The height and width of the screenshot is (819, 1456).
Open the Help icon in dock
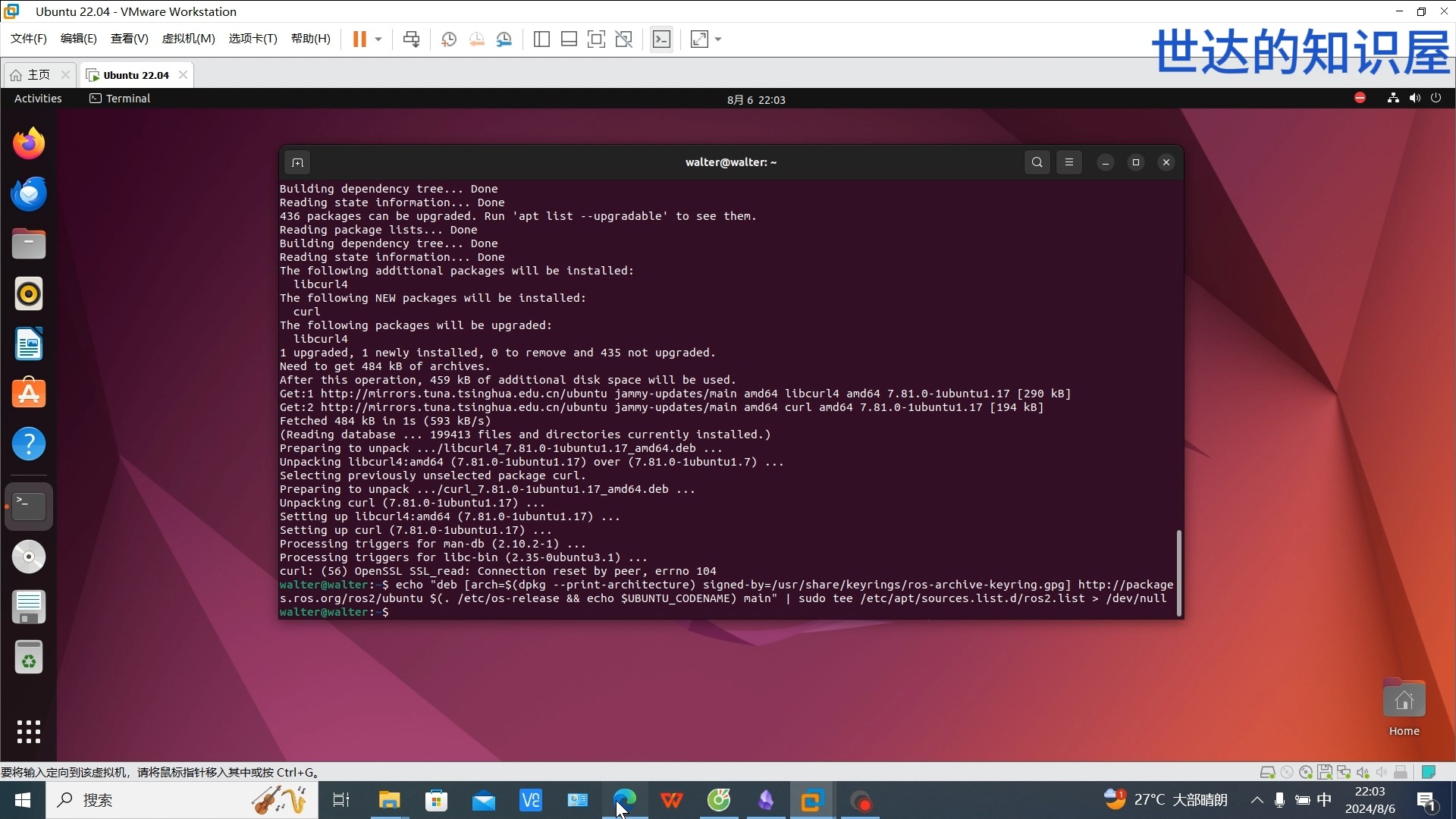[29, 444]
